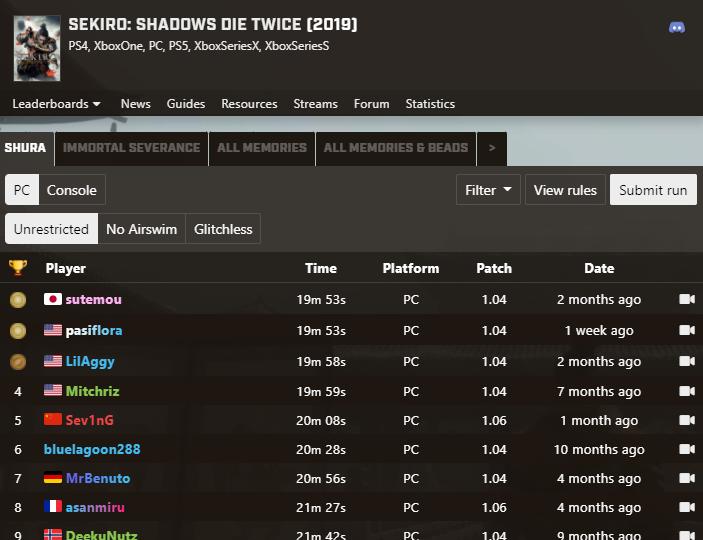
Task: Open video for MrBenuto's run
Action: (687, 478)
